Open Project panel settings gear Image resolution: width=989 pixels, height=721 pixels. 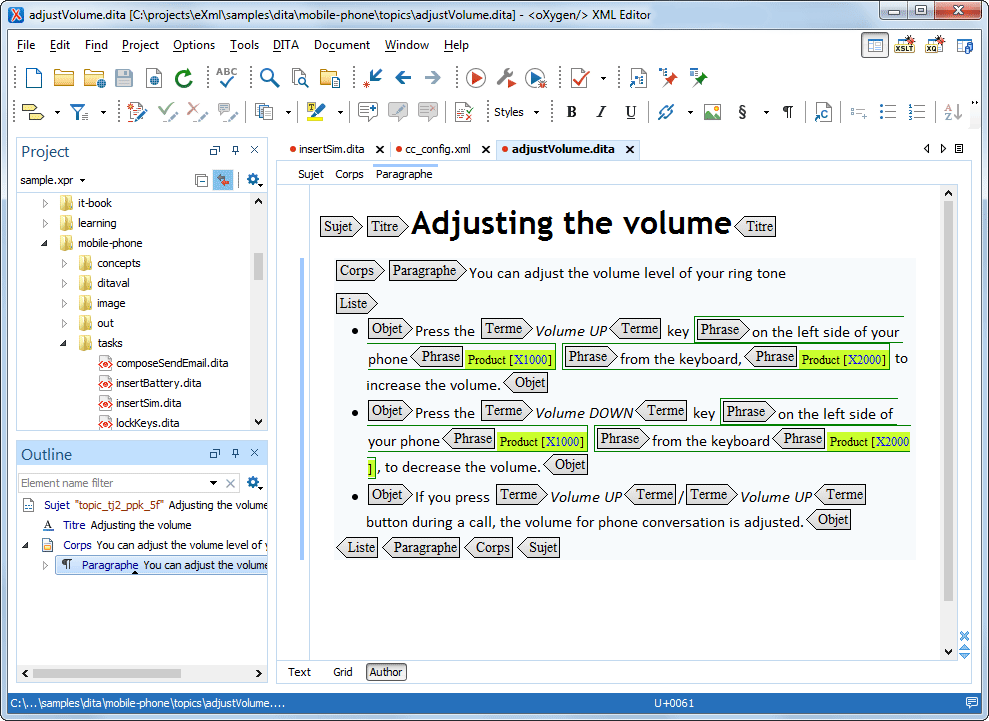254,180
